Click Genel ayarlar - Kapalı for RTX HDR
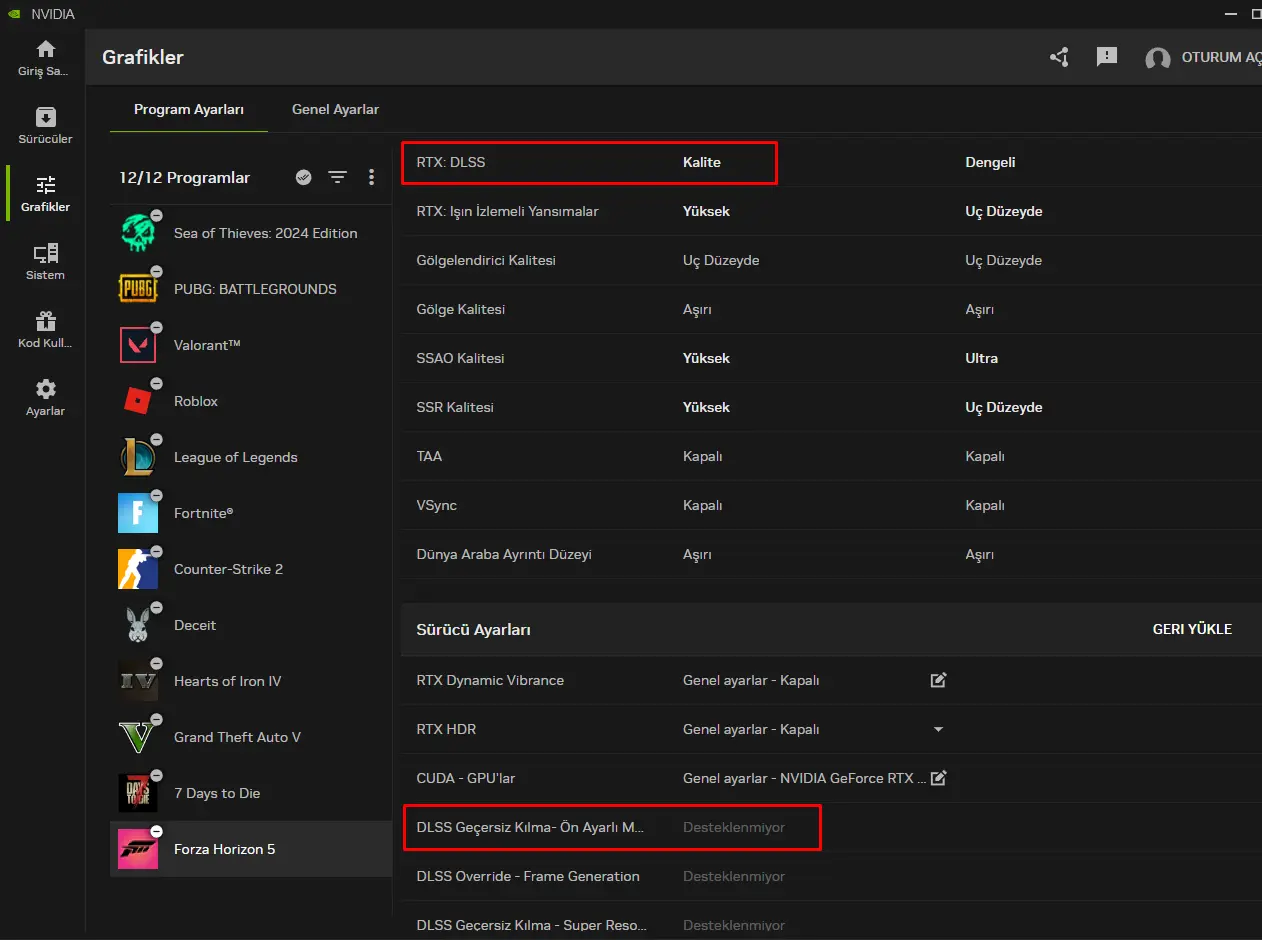 click(751, 729)
